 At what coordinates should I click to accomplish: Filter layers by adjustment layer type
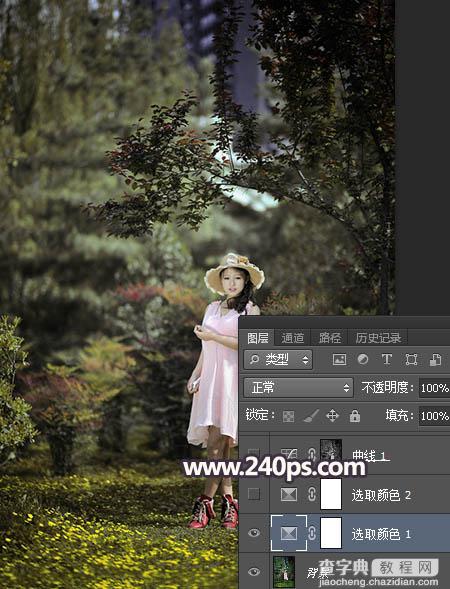click(363, 359)
